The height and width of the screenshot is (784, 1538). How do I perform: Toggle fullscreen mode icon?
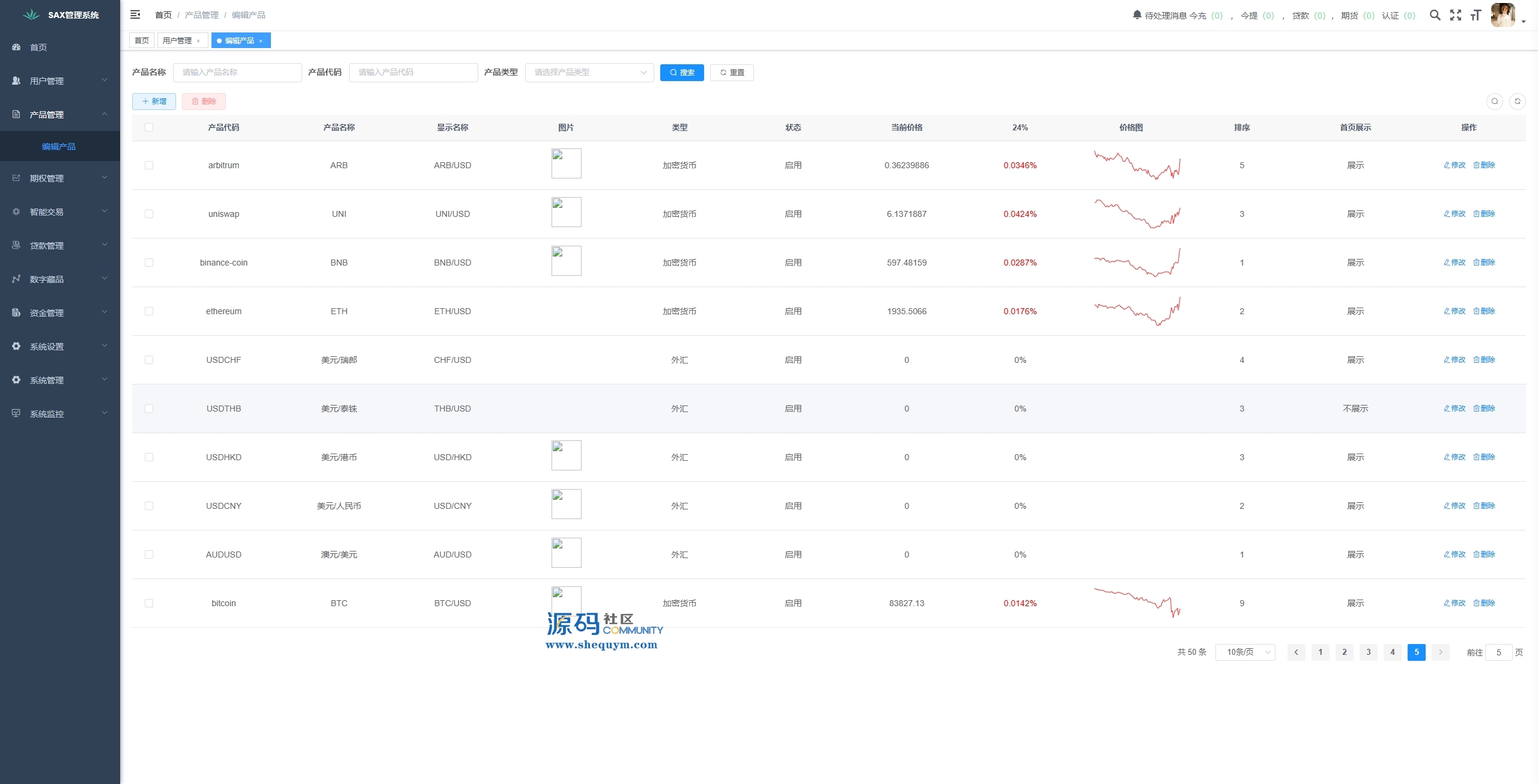point(1455,15)
